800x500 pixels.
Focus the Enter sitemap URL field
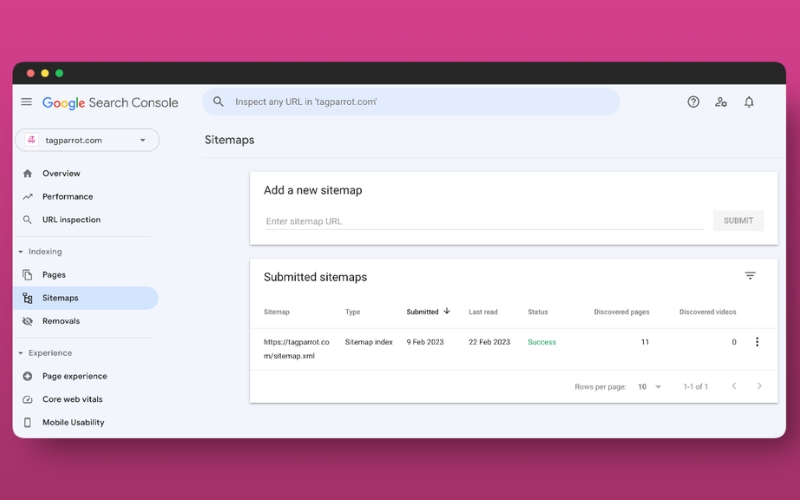[x=485, y=221]
